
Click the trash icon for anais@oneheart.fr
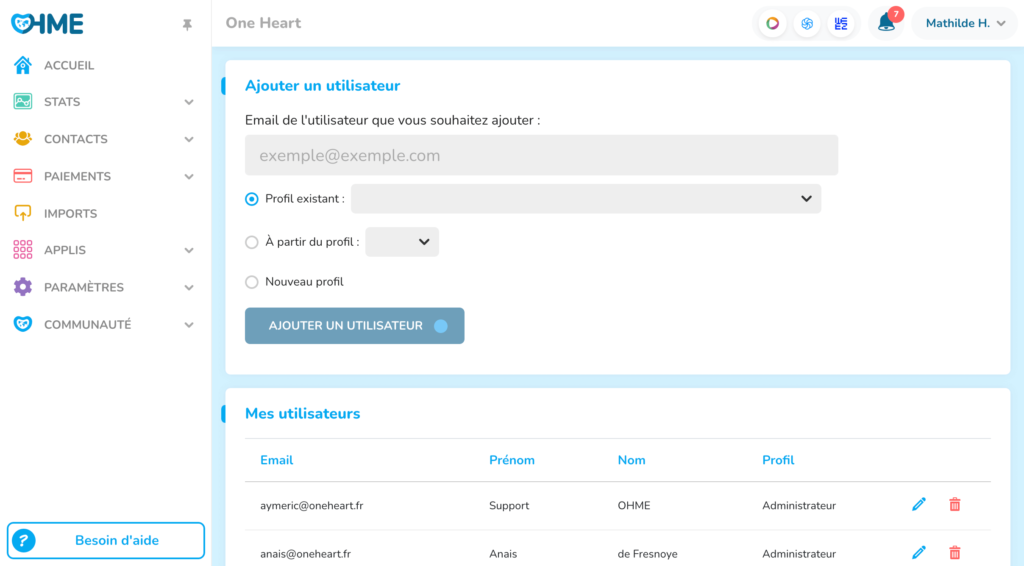[954, 552]
